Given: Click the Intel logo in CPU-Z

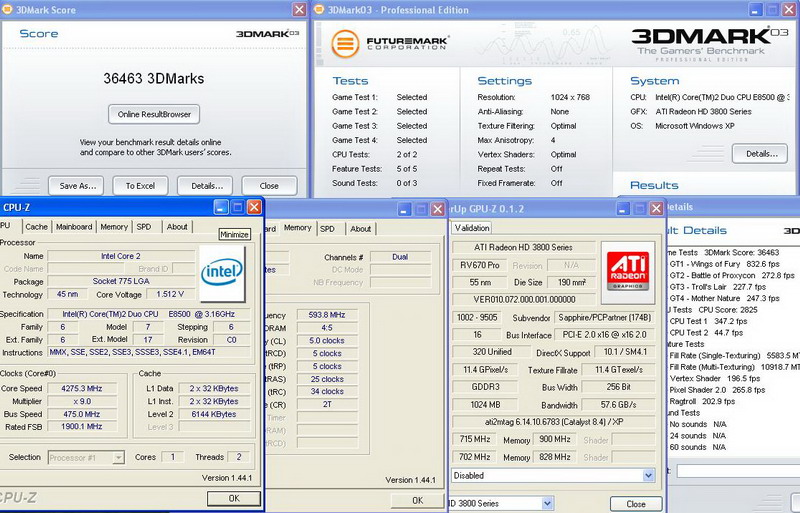Looking at the screenshot, I should [222, 274].
